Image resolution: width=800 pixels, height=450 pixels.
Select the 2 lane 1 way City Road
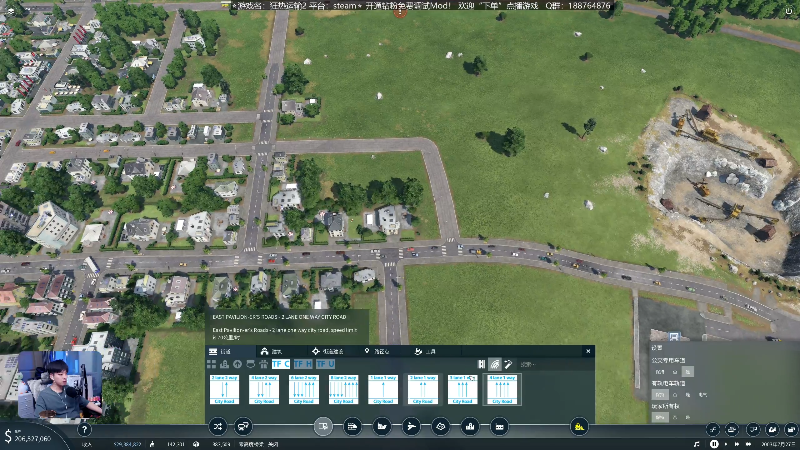point(423,389)
